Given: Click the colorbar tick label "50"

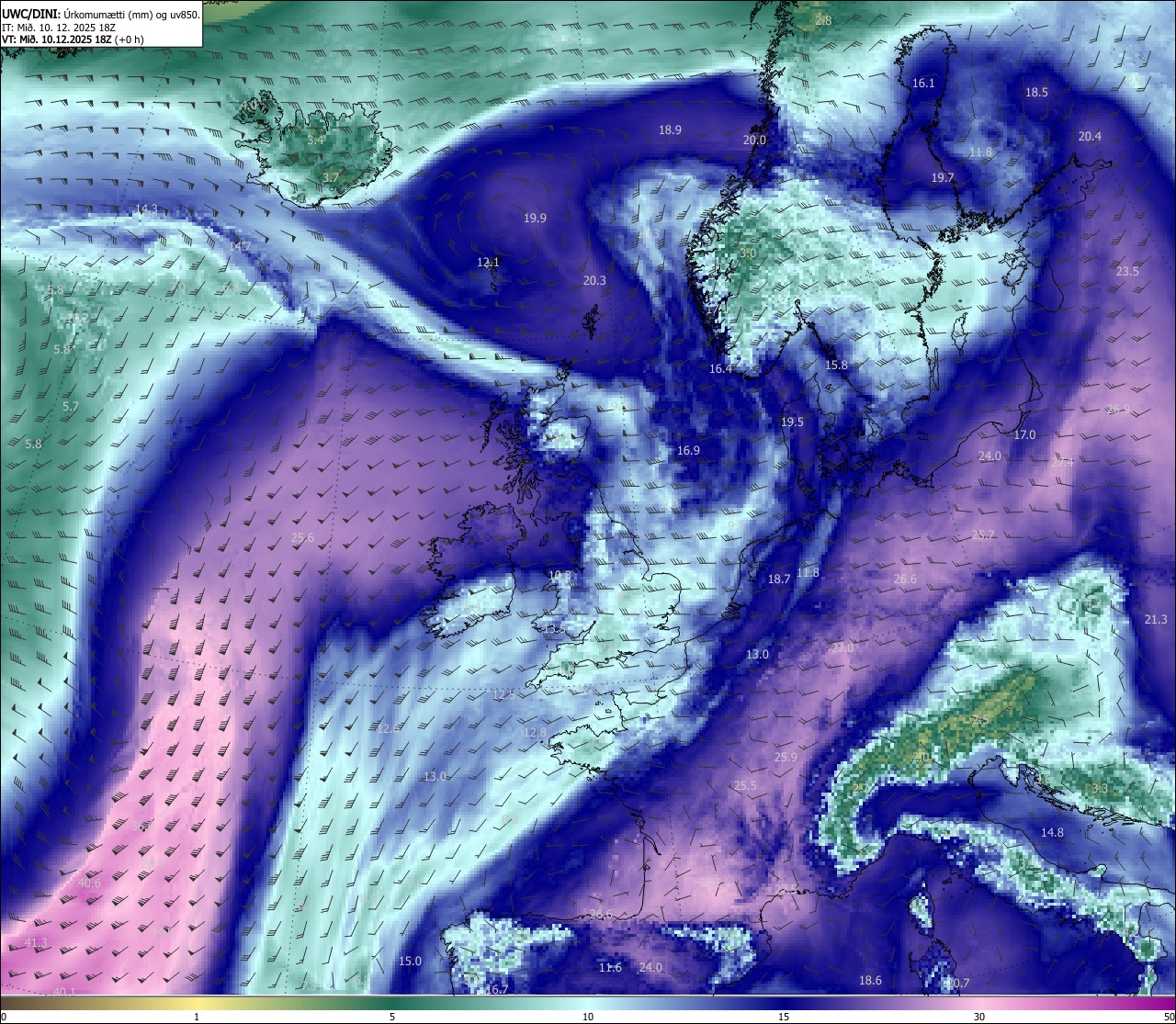Looking at the screenshot, I should point(1168,1017).
